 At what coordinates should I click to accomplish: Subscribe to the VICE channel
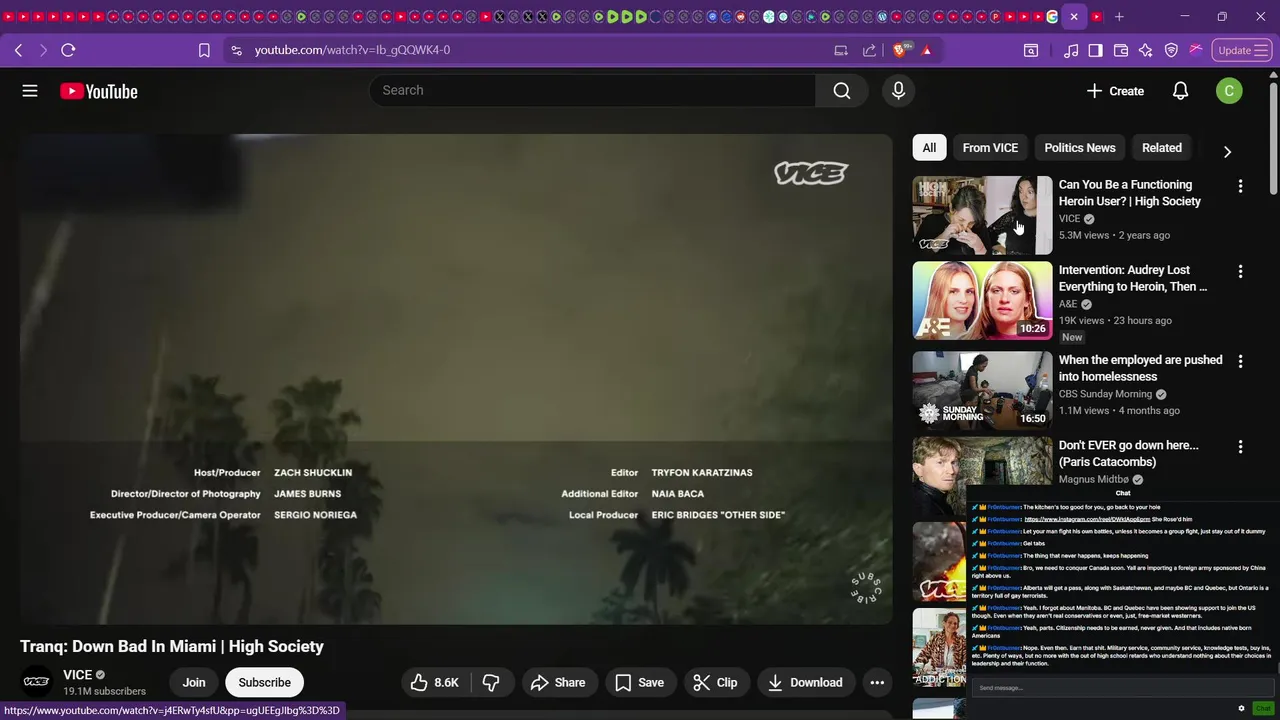tap(265, 682)
